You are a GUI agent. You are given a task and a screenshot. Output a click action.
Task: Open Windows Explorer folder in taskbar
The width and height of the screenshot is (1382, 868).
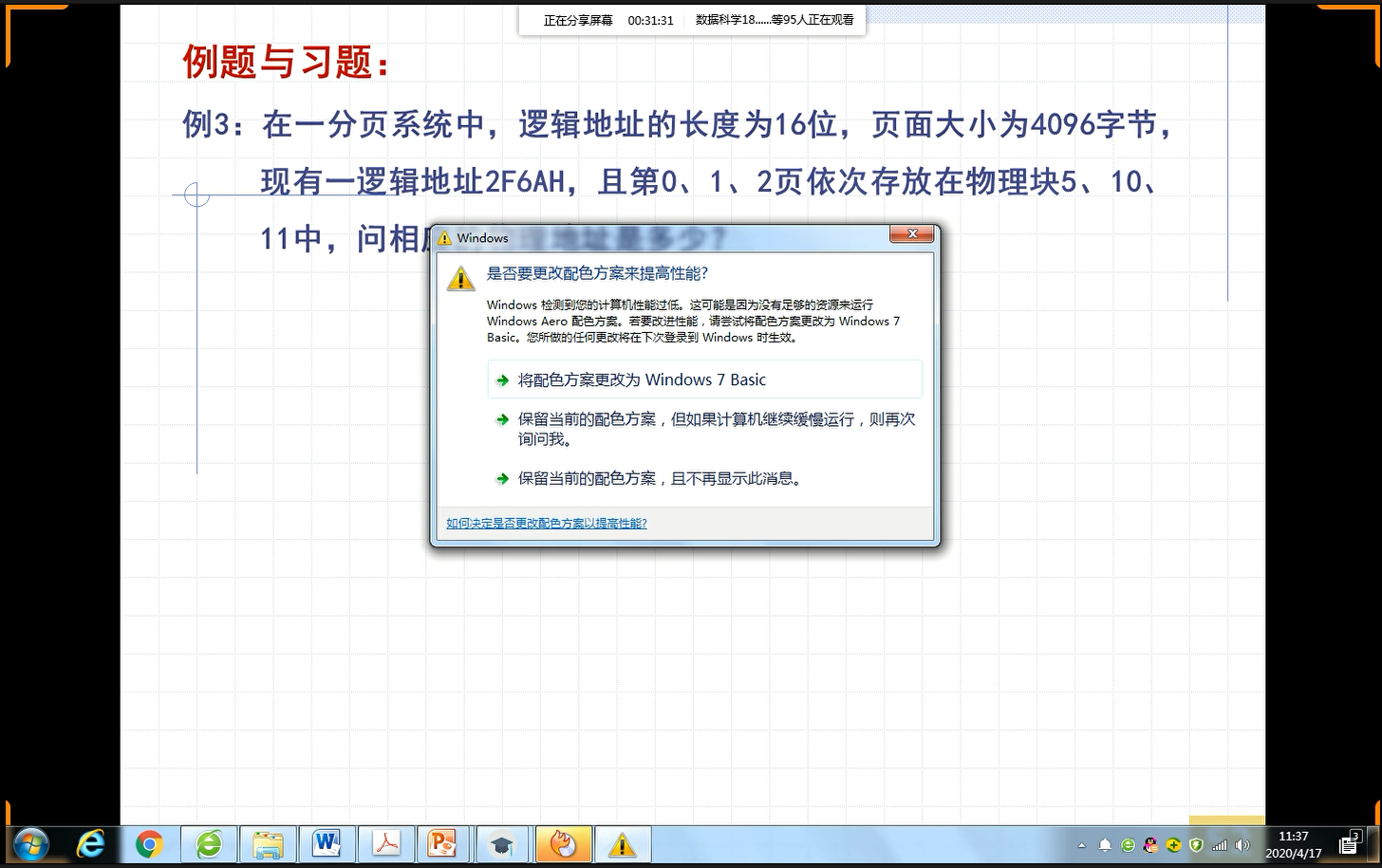pyautogui.click(x=268, y=843)
